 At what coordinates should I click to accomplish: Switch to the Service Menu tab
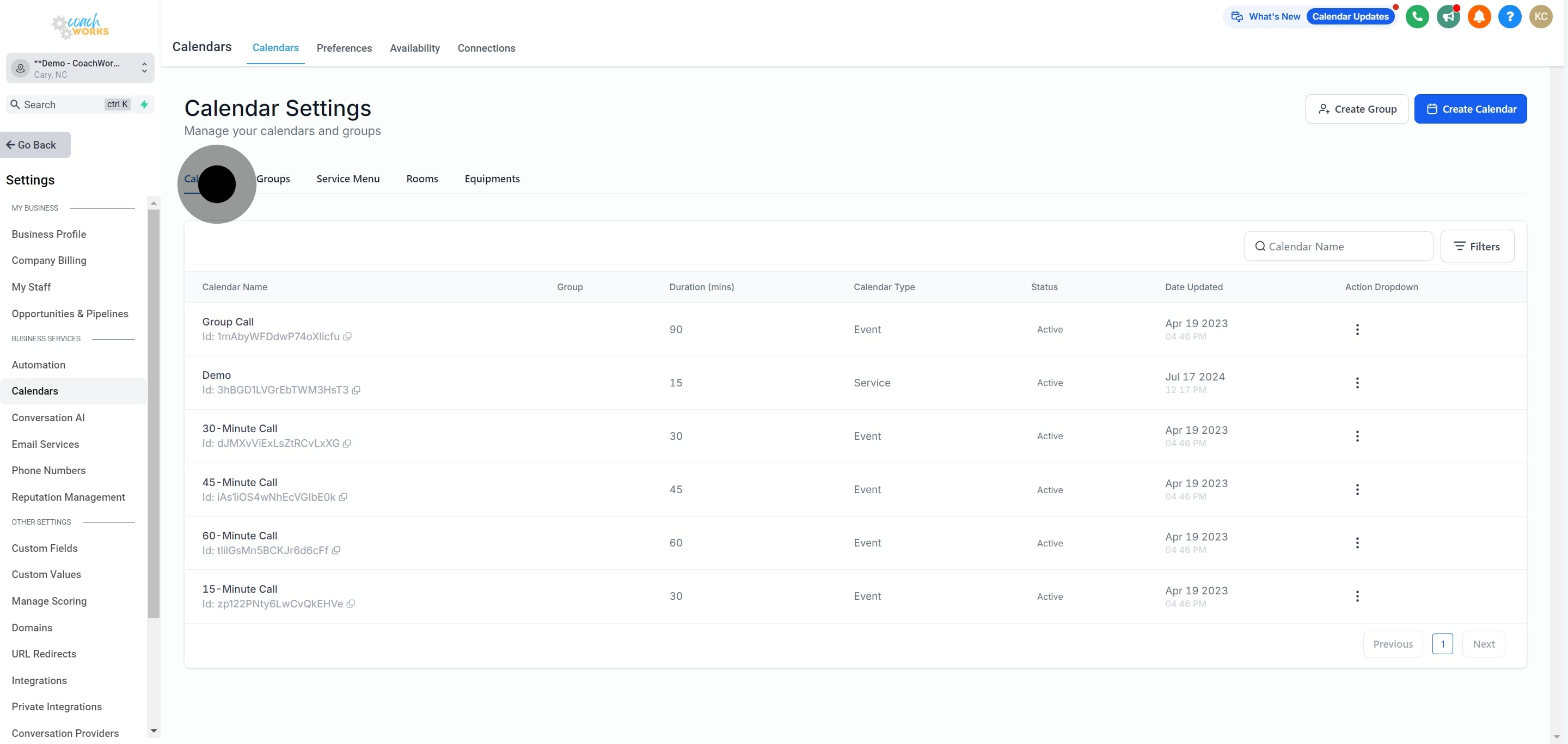(347, 179)
